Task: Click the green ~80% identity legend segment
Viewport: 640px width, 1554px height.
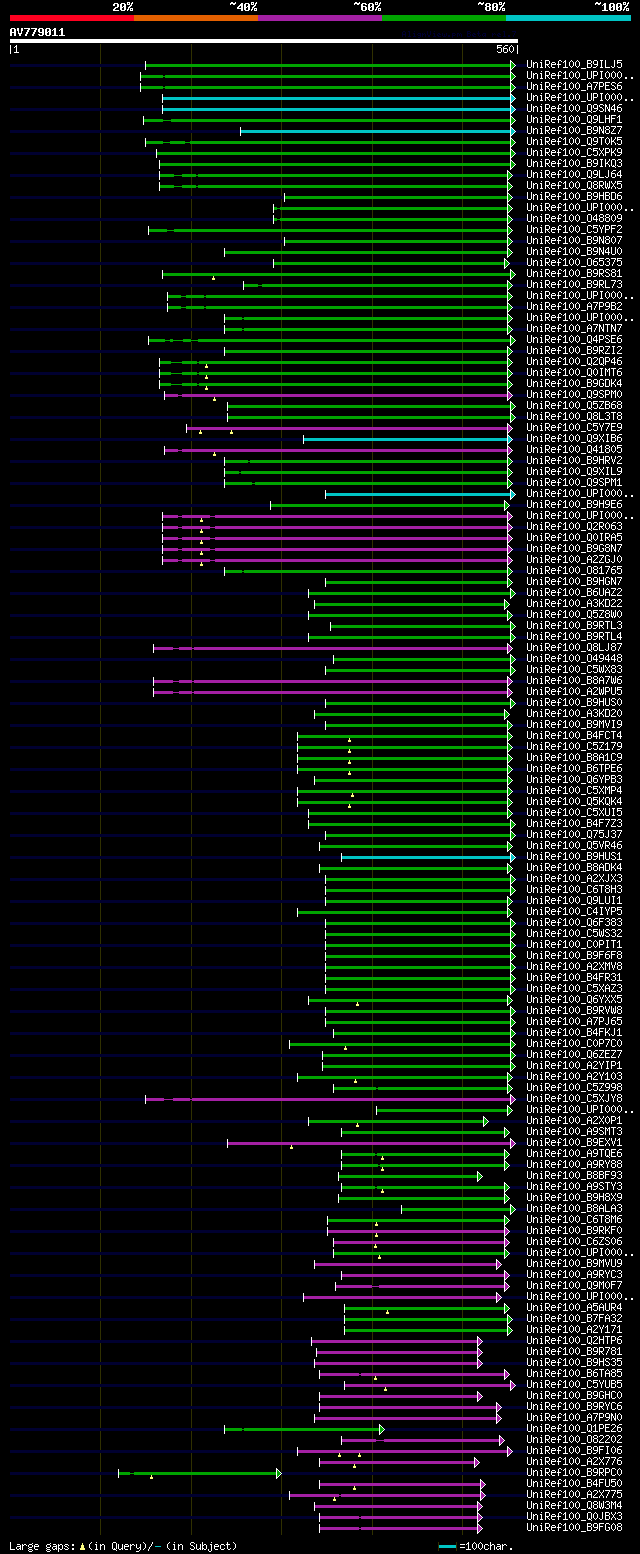Action: [444, 18]
